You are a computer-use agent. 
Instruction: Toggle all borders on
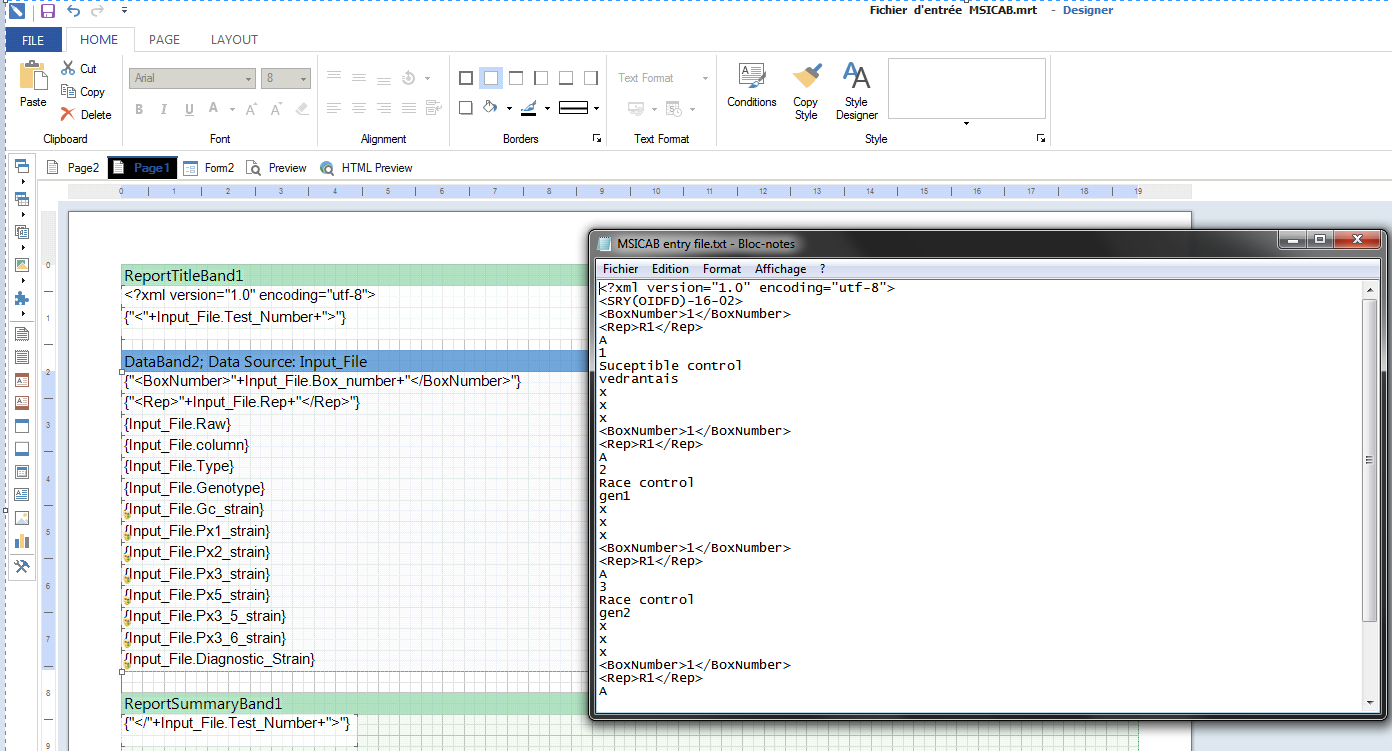[466, 78]
